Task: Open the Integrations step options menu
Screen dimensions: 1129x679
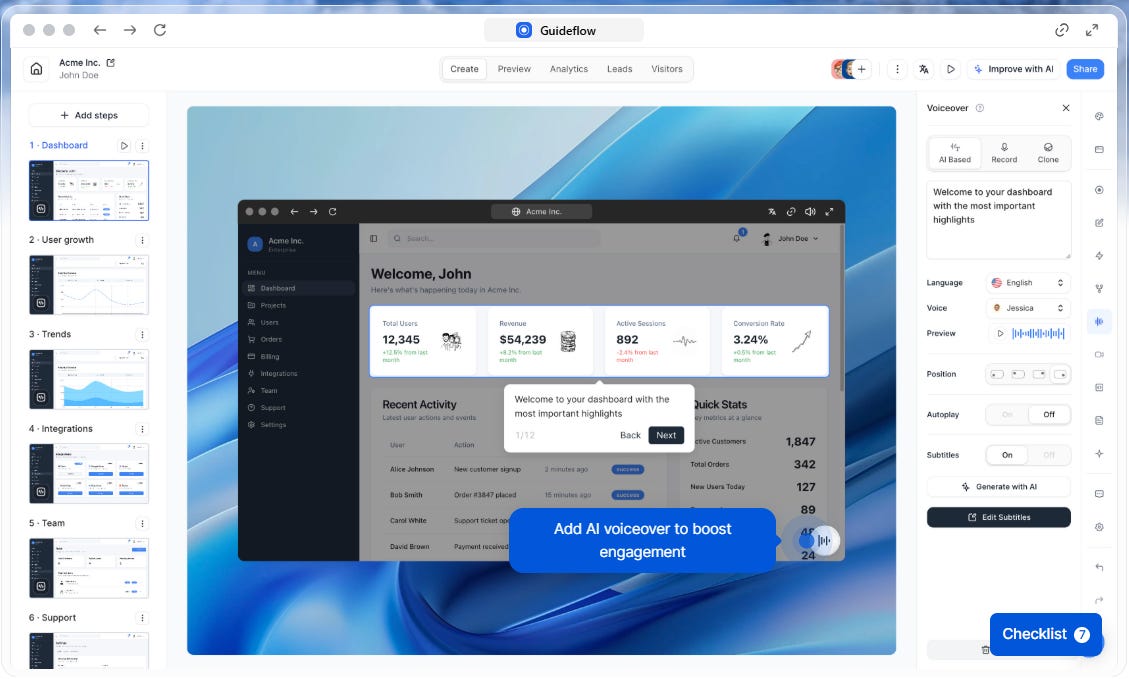Action: click(142, 429)
